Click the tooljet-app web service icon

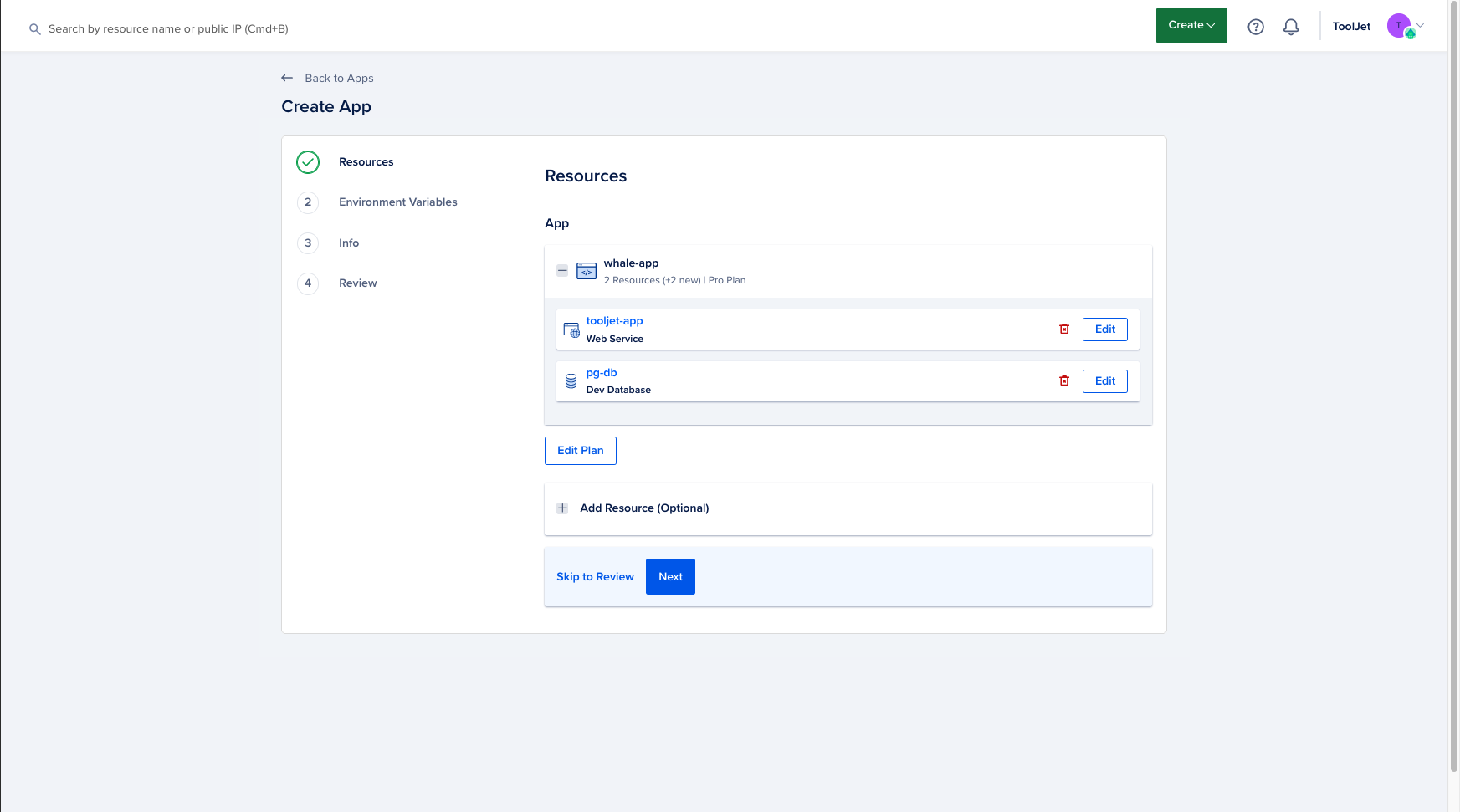(571, 330)
